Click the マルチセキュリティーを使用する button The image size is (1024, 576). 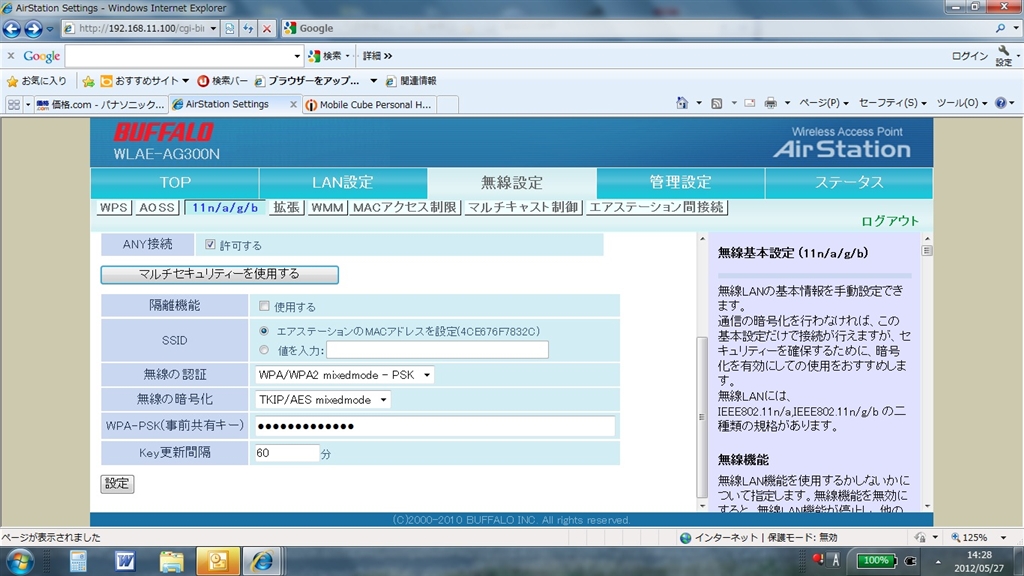(x=219, y=273)
